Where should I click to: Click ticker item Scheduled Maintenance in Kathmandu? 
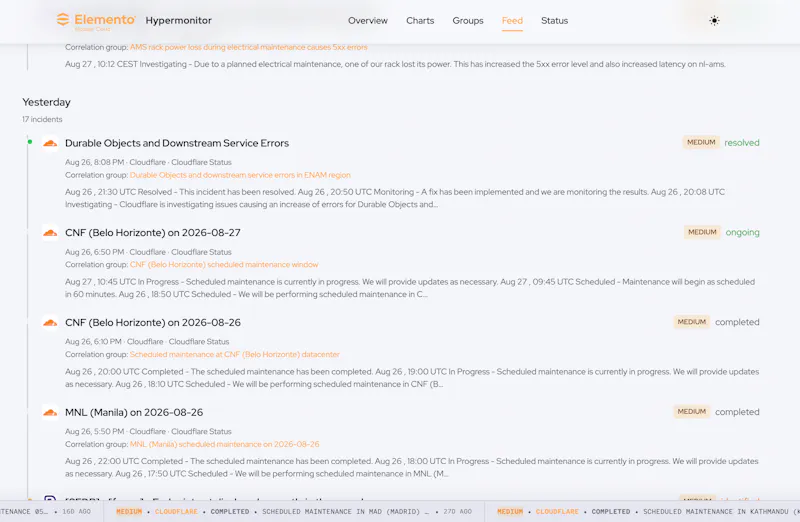[x=643, y=511]
